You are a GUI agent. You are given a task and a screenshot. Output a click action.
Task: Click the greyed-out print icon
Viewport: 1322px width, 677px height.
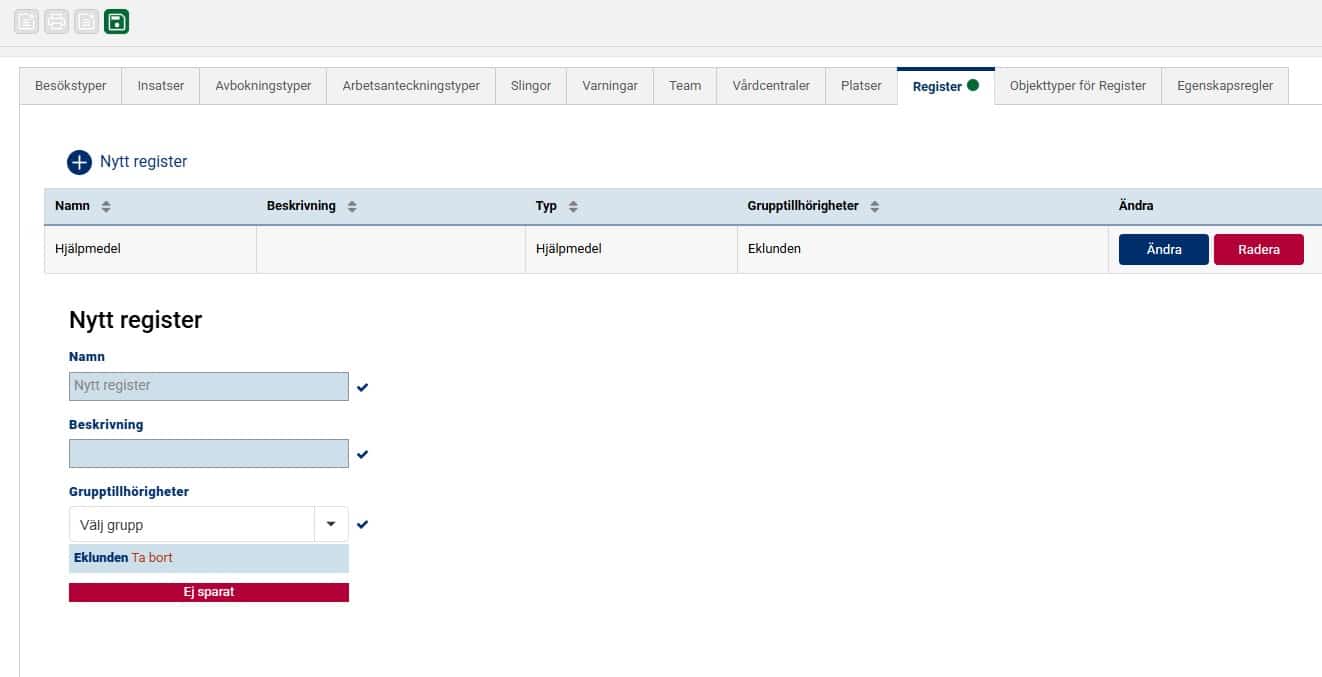[x=57, y=21]
